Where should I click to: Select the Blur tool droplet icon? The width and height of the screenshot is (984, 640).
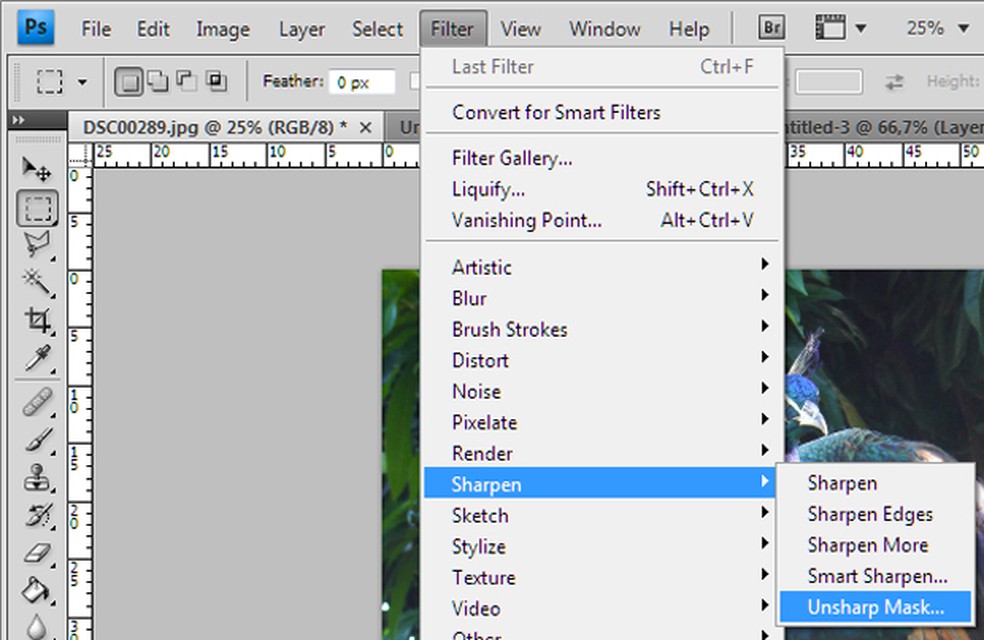(36, 626)
